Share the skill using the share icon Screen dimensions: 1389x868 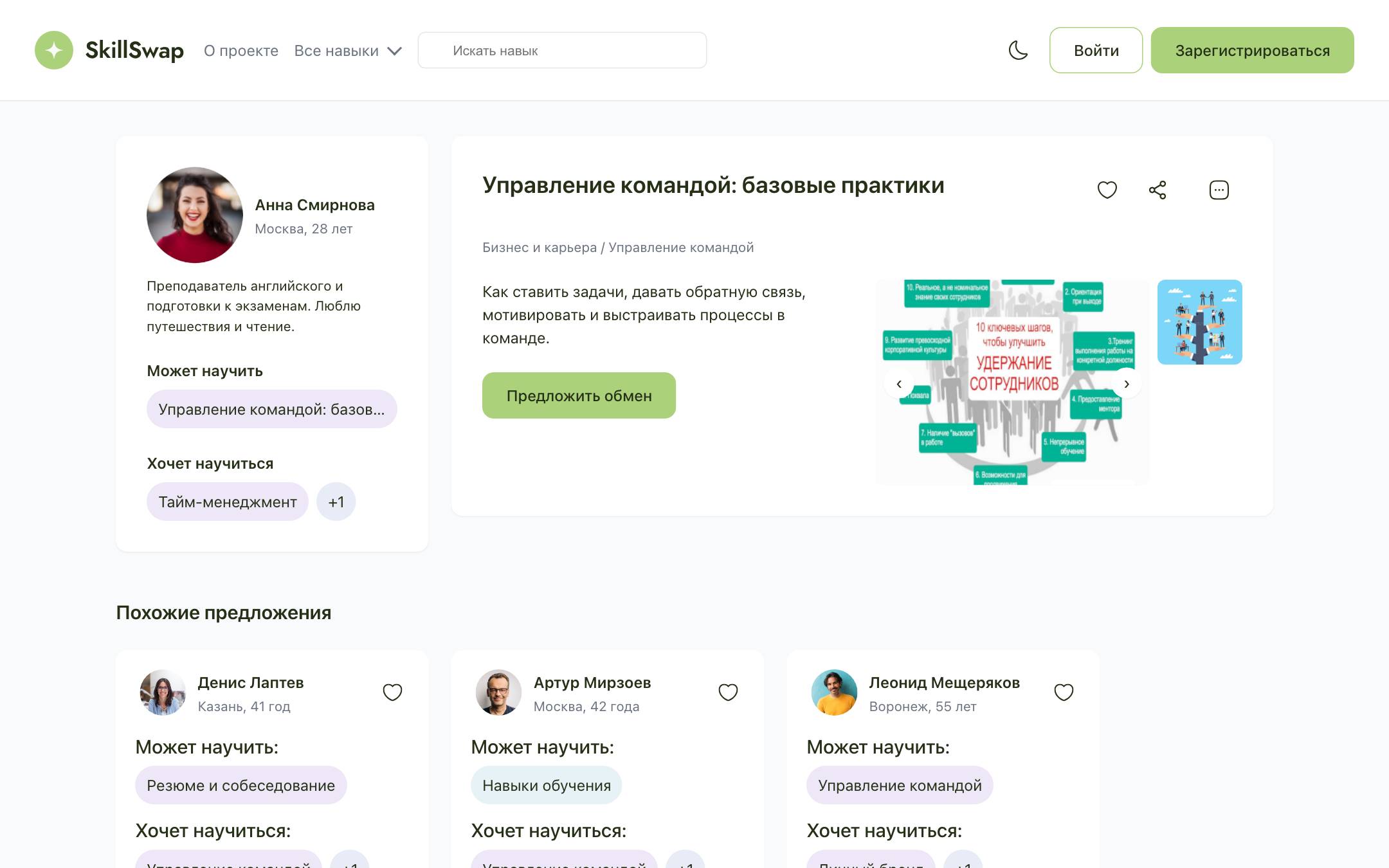click(1157, 190)
